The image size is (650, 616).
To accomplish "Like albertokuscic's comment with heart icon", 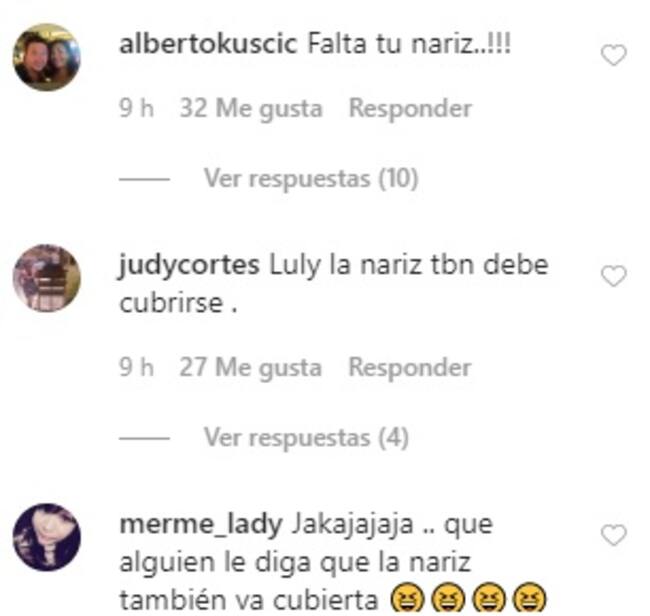I will click(614, 55).
